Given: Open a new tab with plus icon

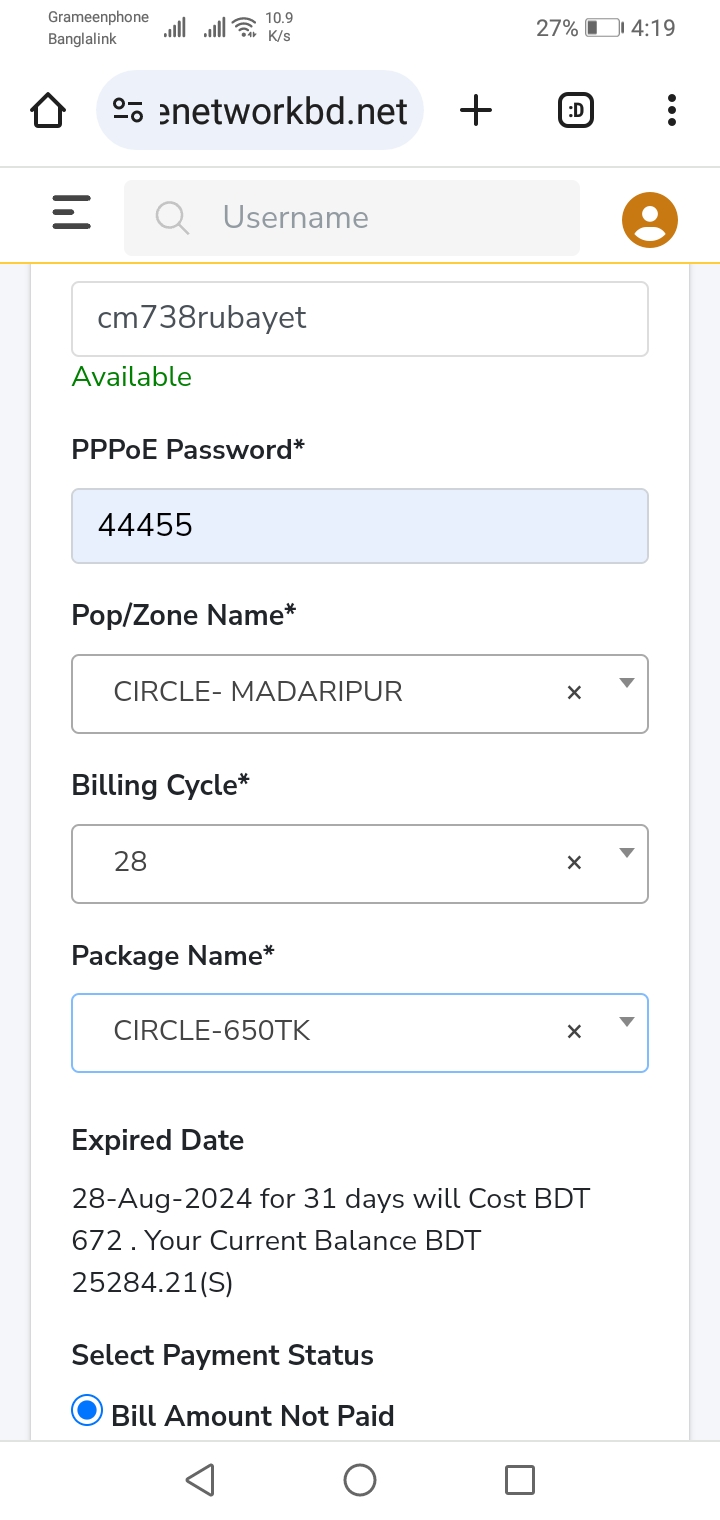Looking at the screenshot, I should [x=476, y=110].
